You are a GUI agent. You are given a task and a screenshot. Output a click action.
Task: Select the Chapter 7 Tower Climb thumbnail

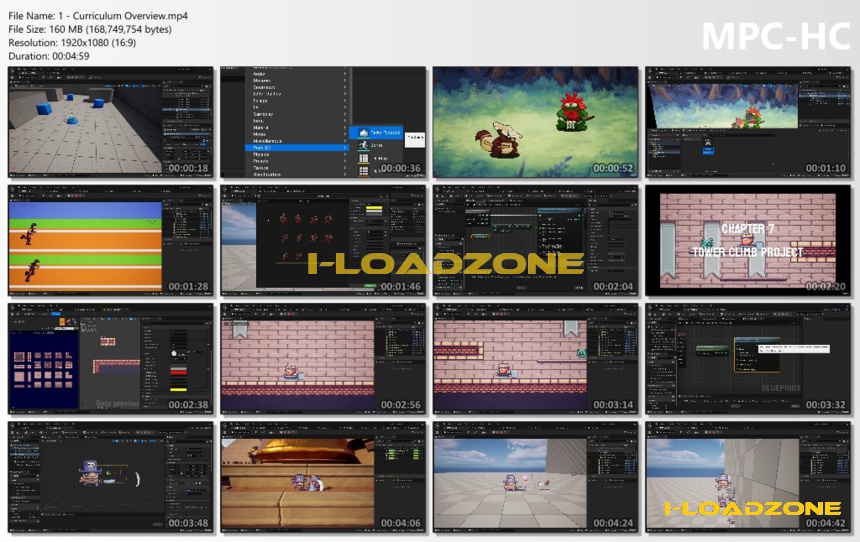(748, 241)
